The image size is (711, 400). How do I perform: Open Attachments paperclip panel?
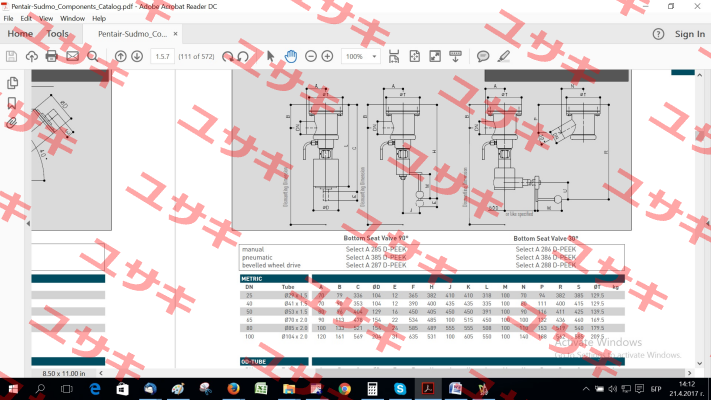pyautogui.click(x=12, y=122)
